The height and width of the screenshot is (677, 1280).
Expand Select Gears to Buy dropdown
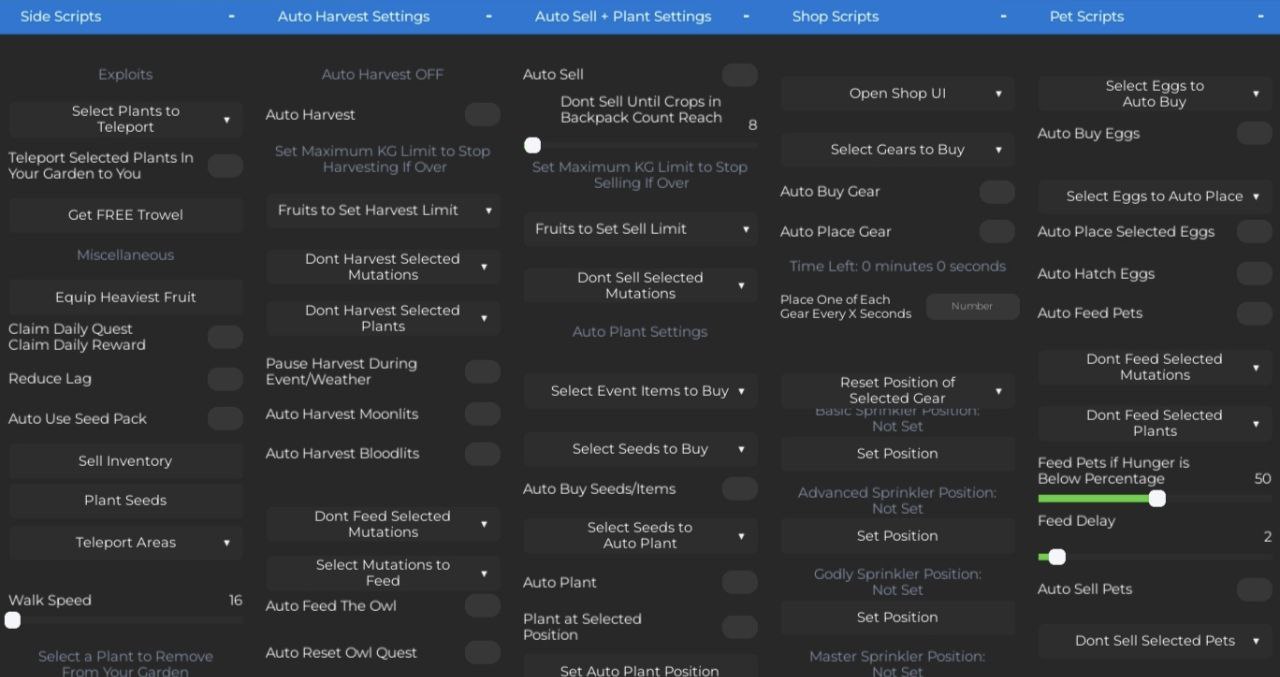pyautogui.click(x=897, y=150)
